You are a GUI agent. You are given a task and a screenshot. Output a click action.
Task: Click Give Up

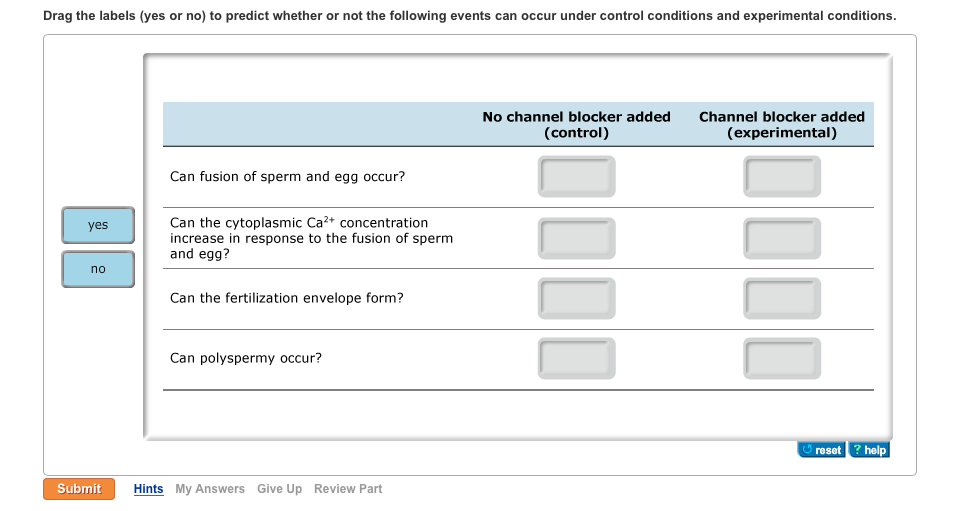point(279,489)
